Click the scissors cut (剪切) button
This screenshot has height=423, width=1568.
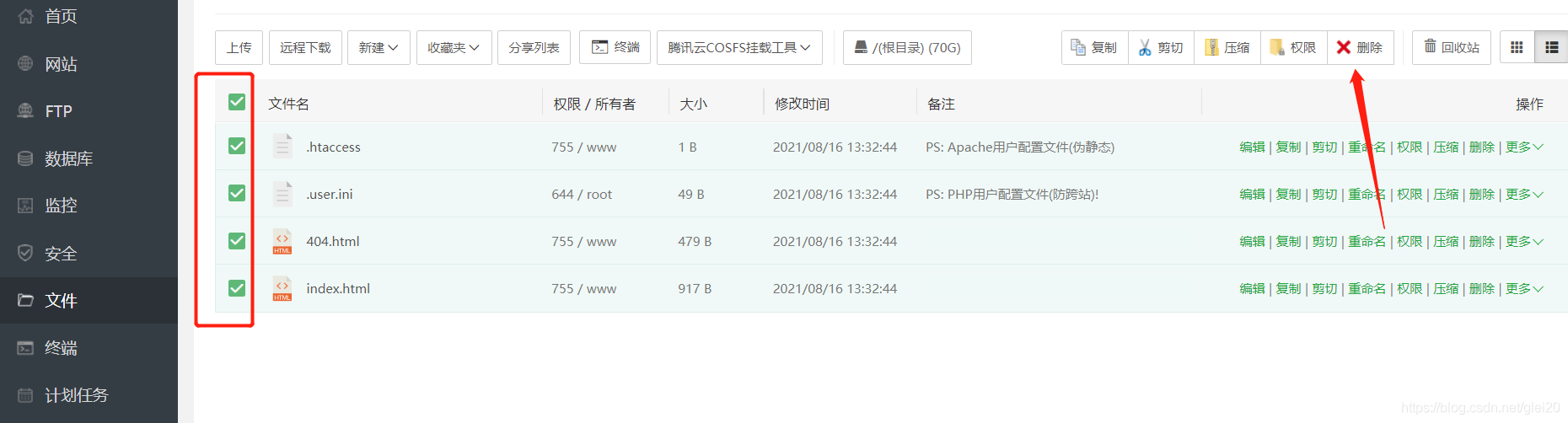click(x=1161, y=47)
